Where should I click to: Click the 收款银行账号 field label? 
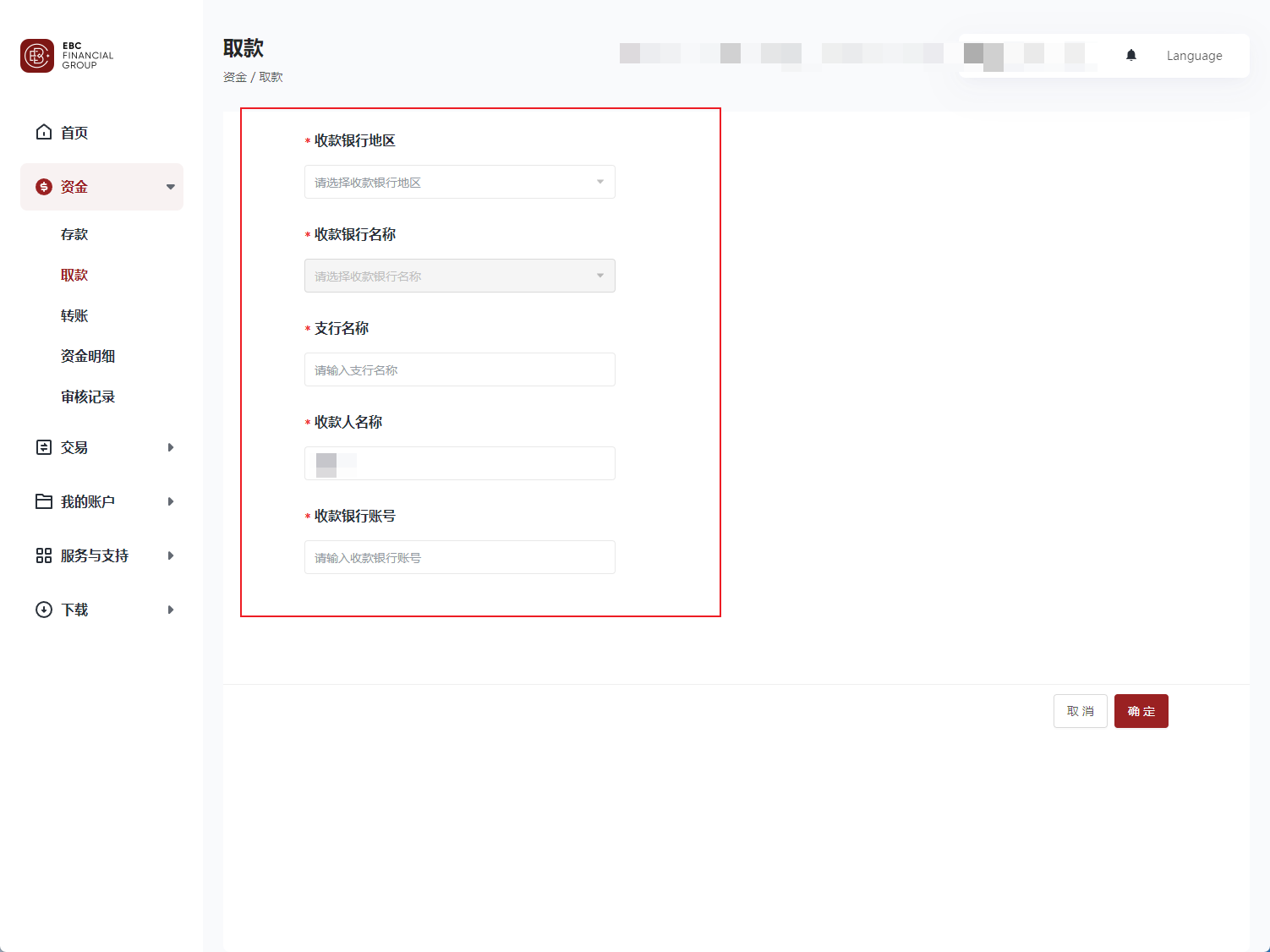coord(355,516)
